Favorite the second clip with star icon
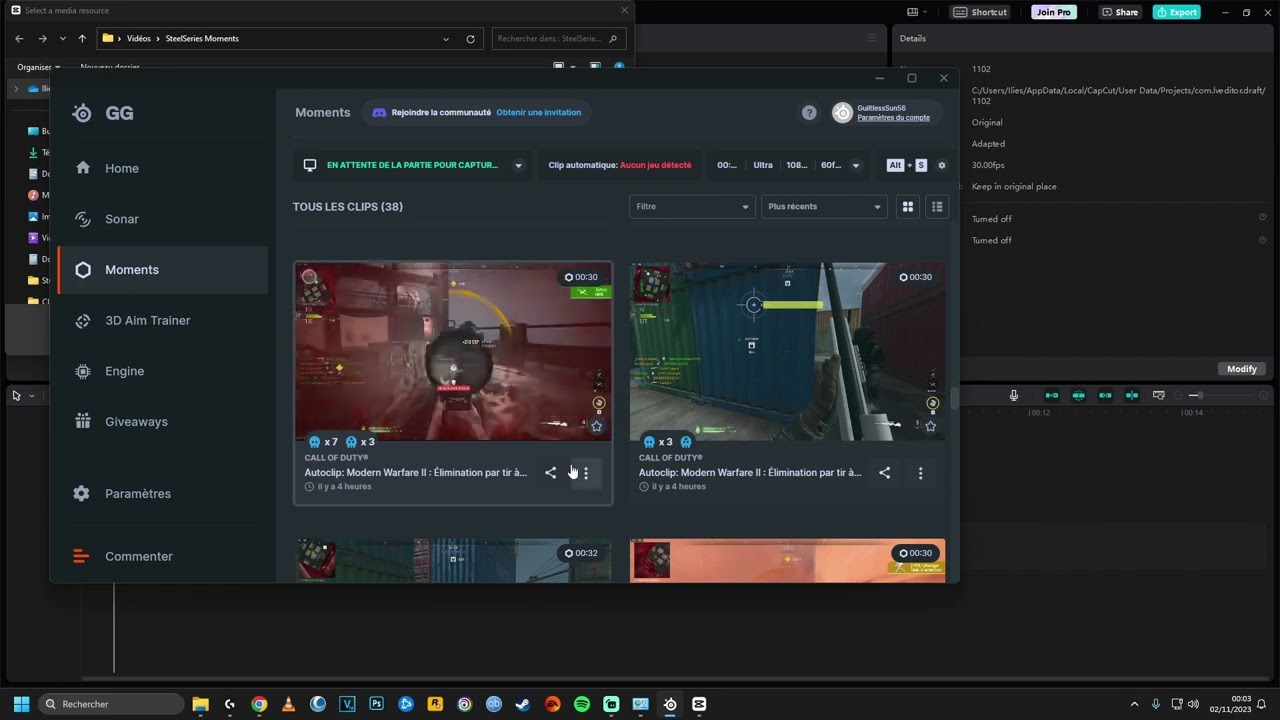1280x720 pixels. (x=931, y=426)
